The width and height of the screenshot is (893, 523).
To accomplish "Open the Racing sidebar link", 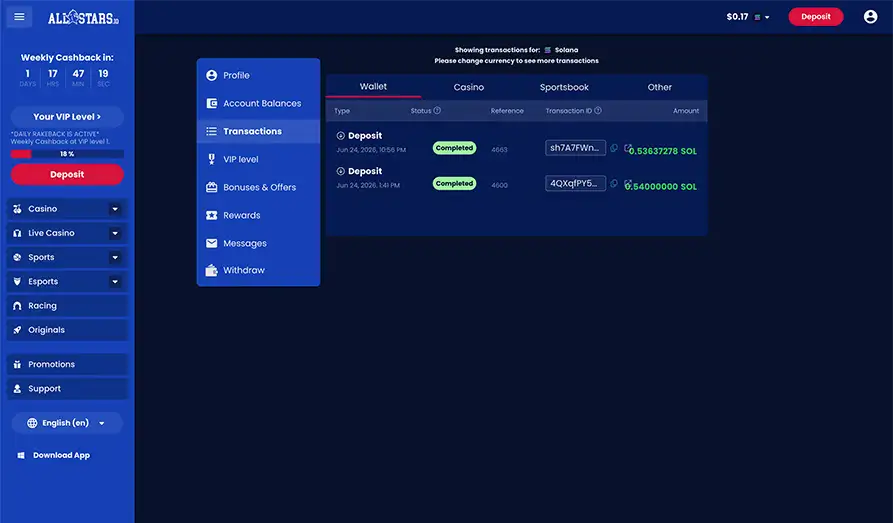I will click(67, 306).
